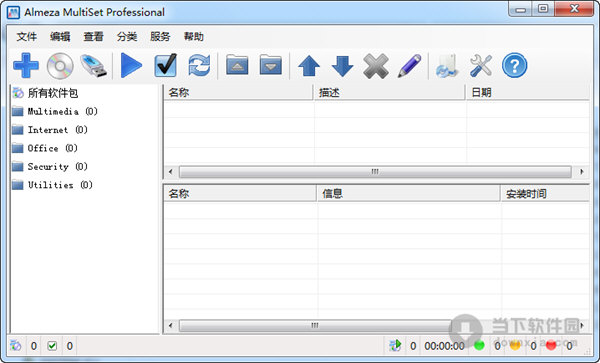Open the 分类 menu
The height and width of the screenshot is (363, 600).
[127, 37]
